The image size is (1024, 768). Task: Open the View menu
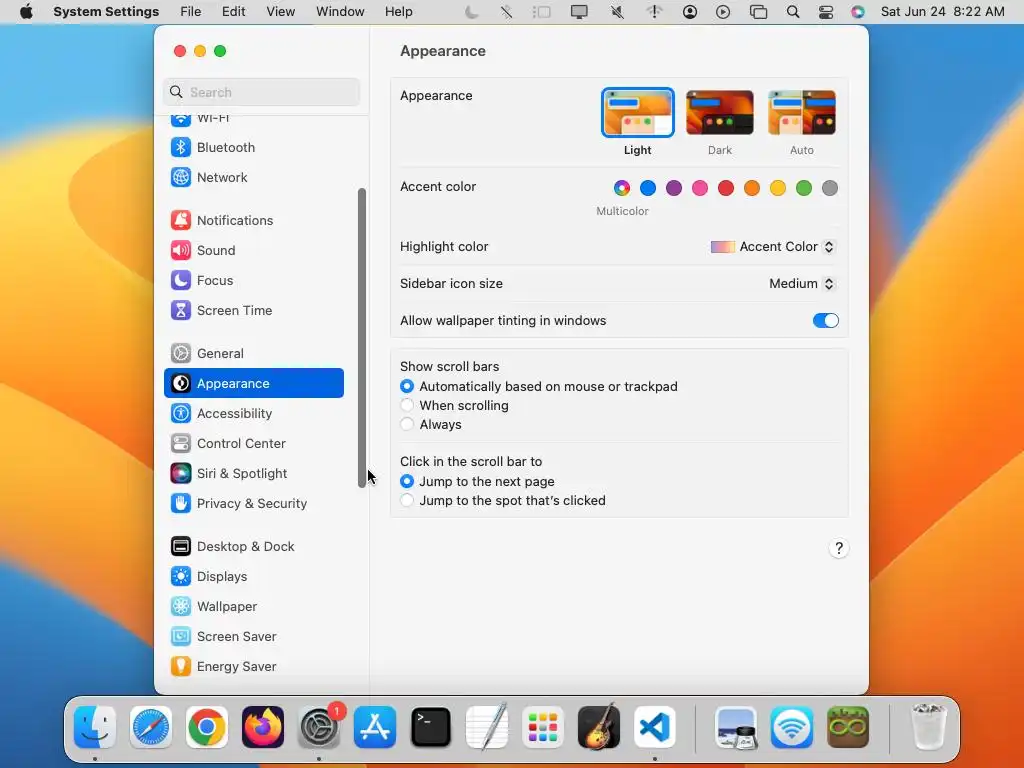point(280,12)
